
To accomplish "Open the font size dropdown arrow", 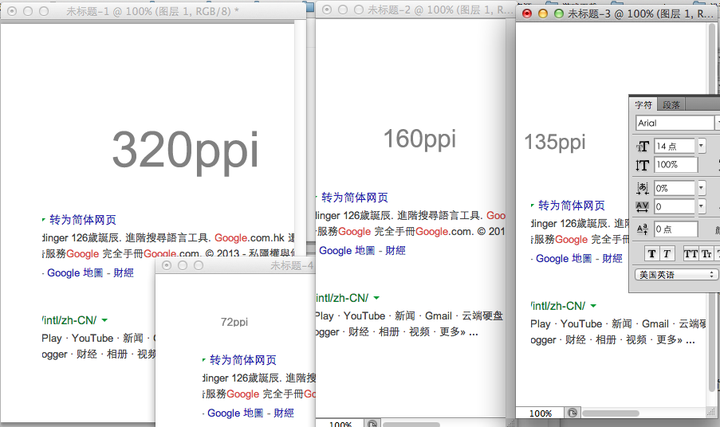I will tap(701, 146).
